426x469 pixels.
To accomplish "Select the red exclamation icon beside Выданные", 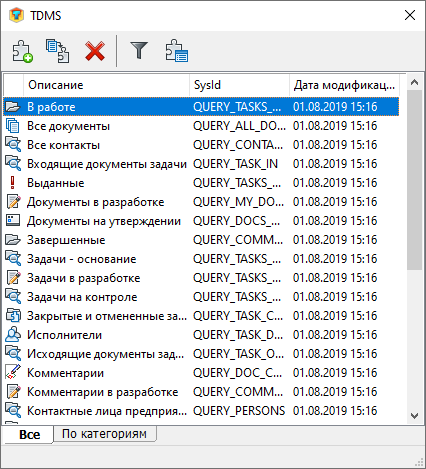I will [x=13, y=183].
